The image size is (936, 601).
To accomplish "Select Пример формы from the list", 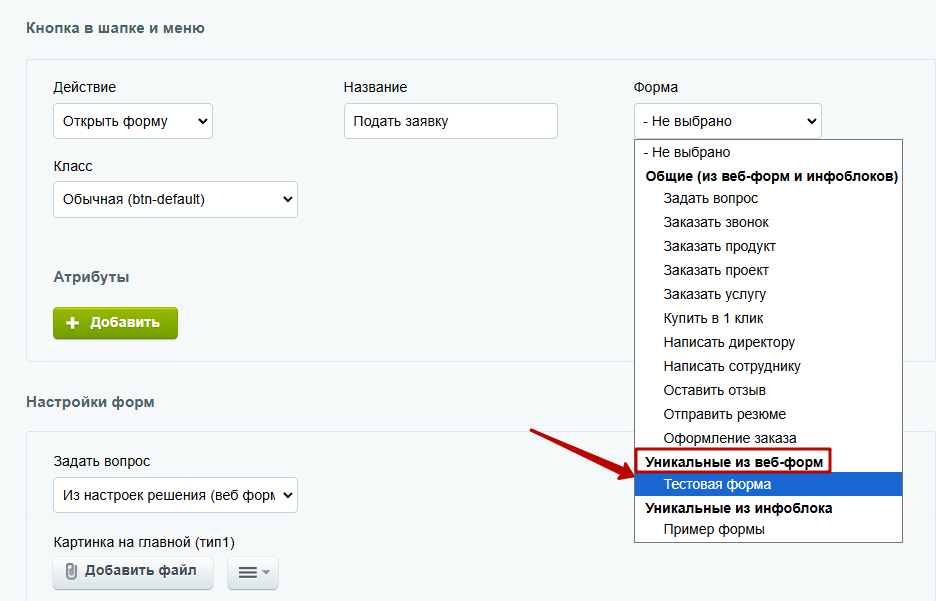I will [x=714, y=529].
